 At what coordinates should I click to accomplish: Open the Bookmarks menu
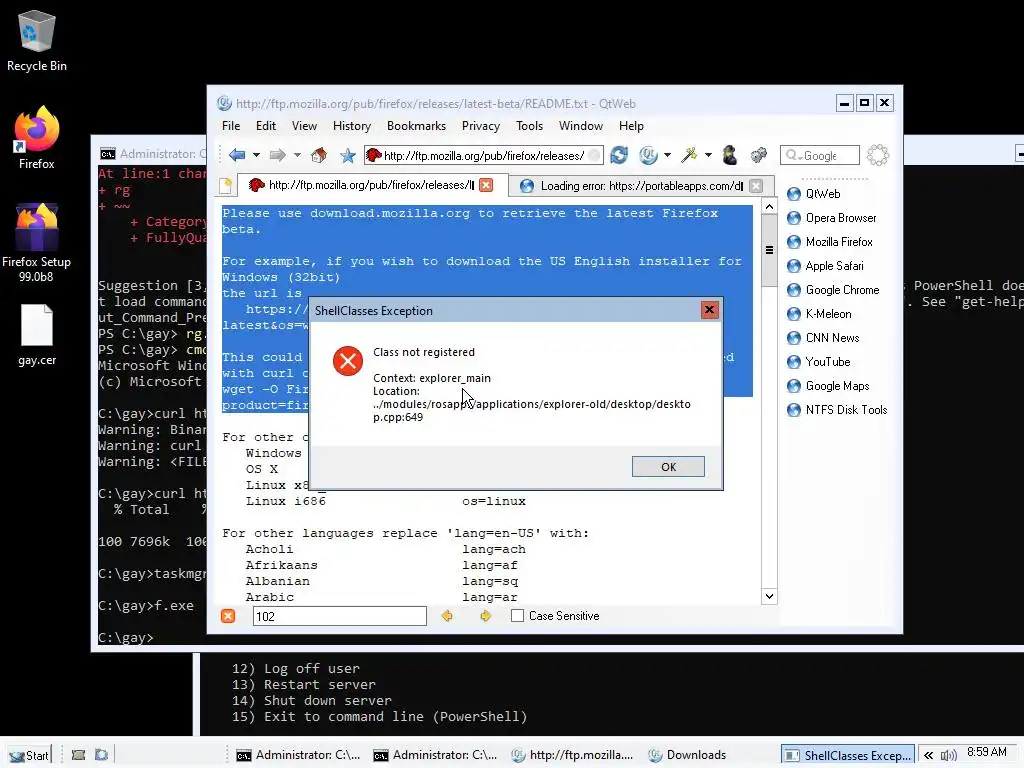pyautogui.click(x=416, y=125)
